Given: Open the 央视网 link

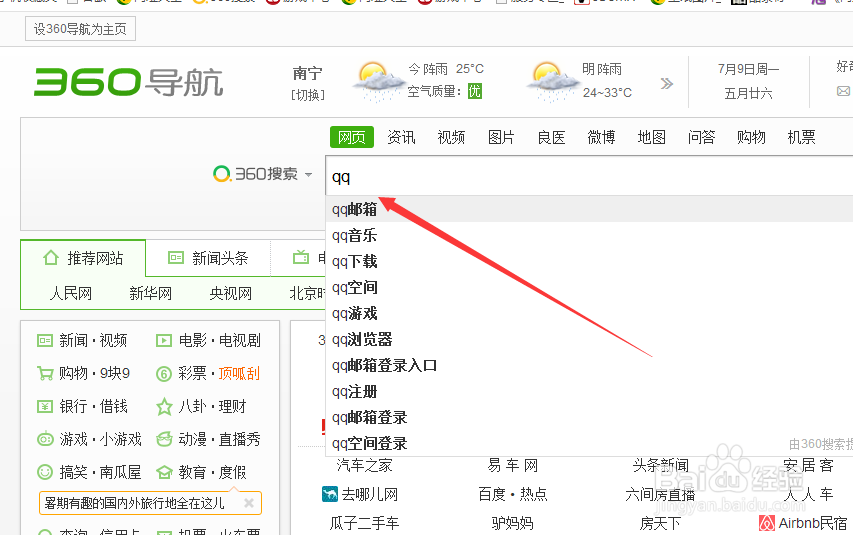Looking at the screenshot, I should (231, 294).
